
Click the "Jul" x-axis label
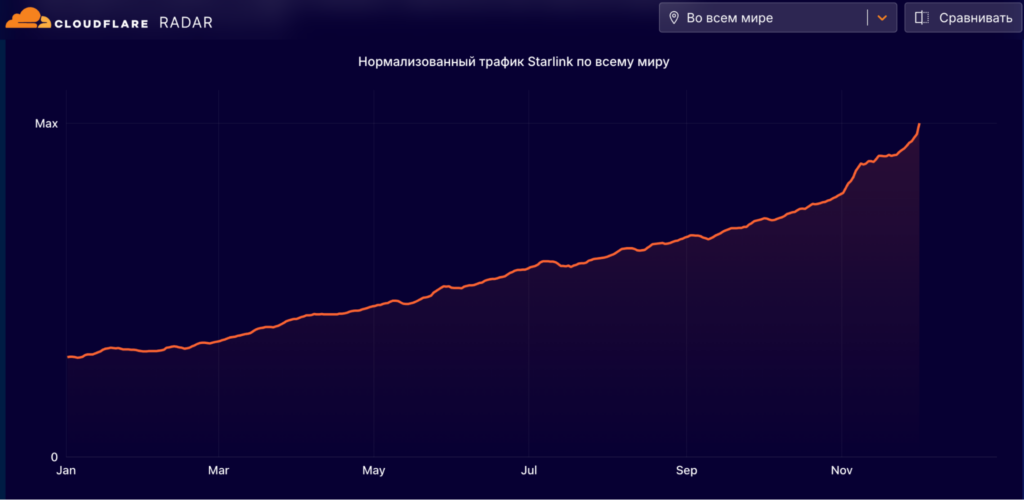[x=528, y=470]
